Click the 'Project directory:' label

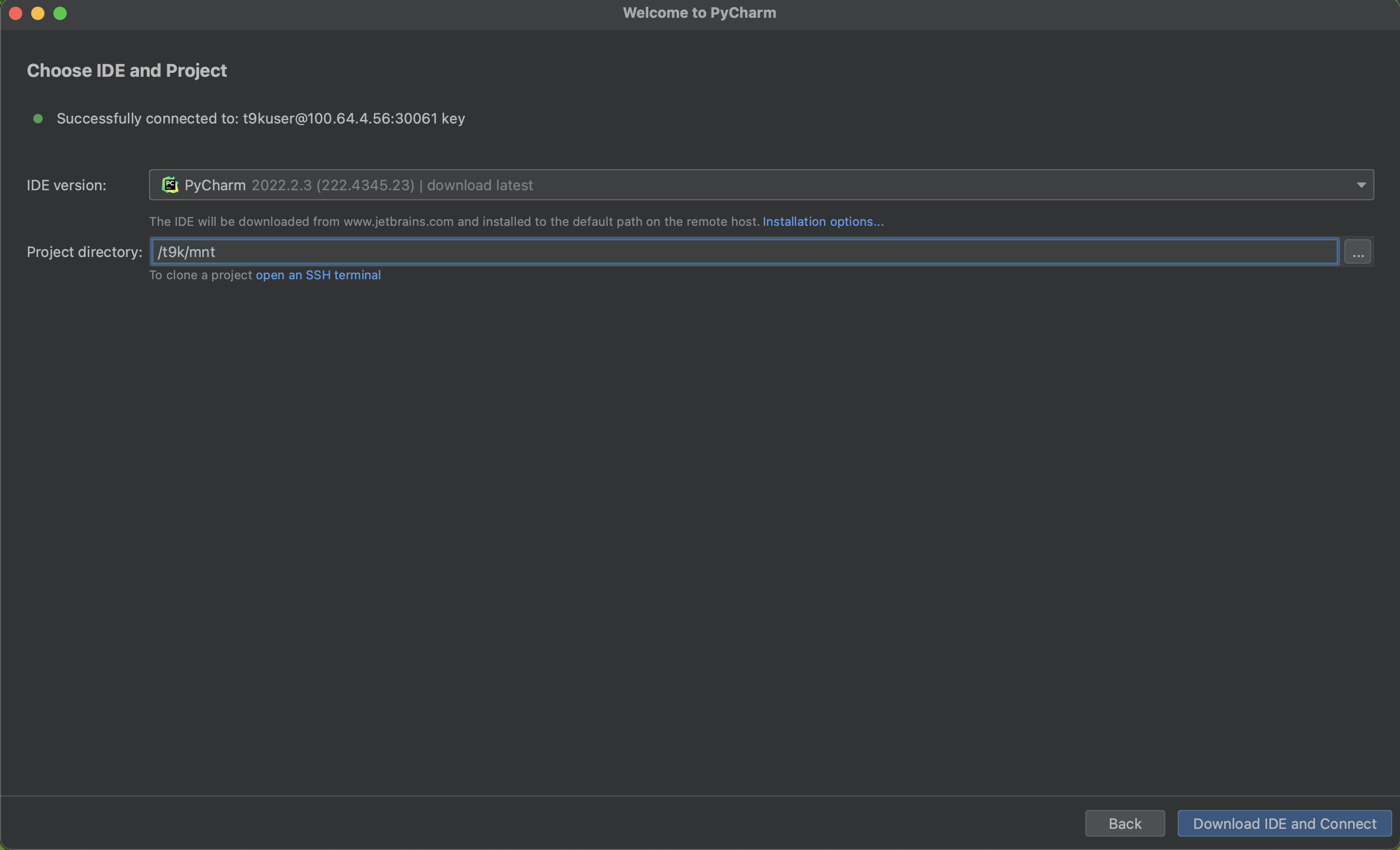pos(85,252)
